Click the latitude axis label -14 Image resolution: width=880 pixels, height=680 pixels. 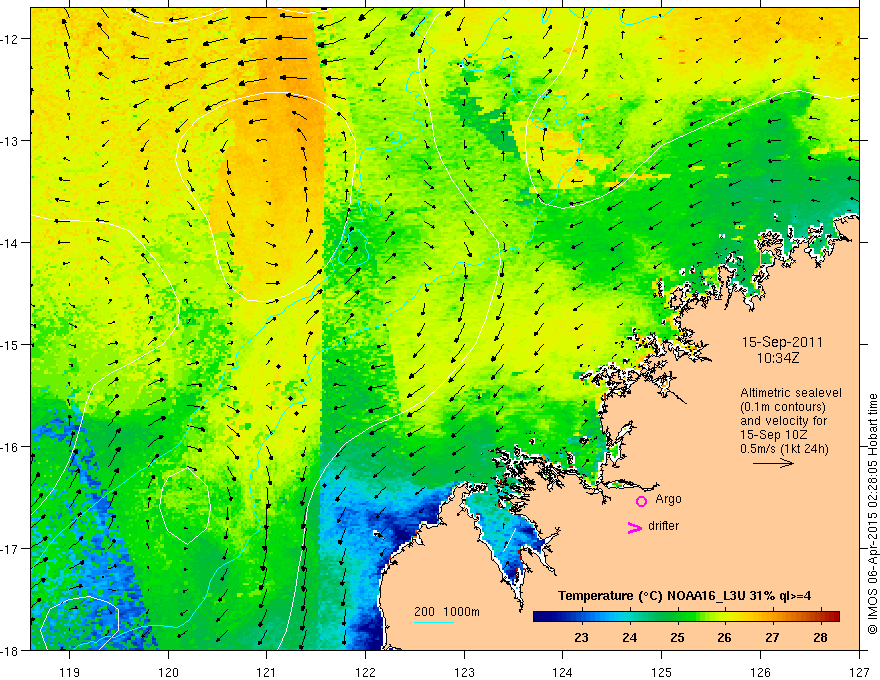(x=11, y=243)
